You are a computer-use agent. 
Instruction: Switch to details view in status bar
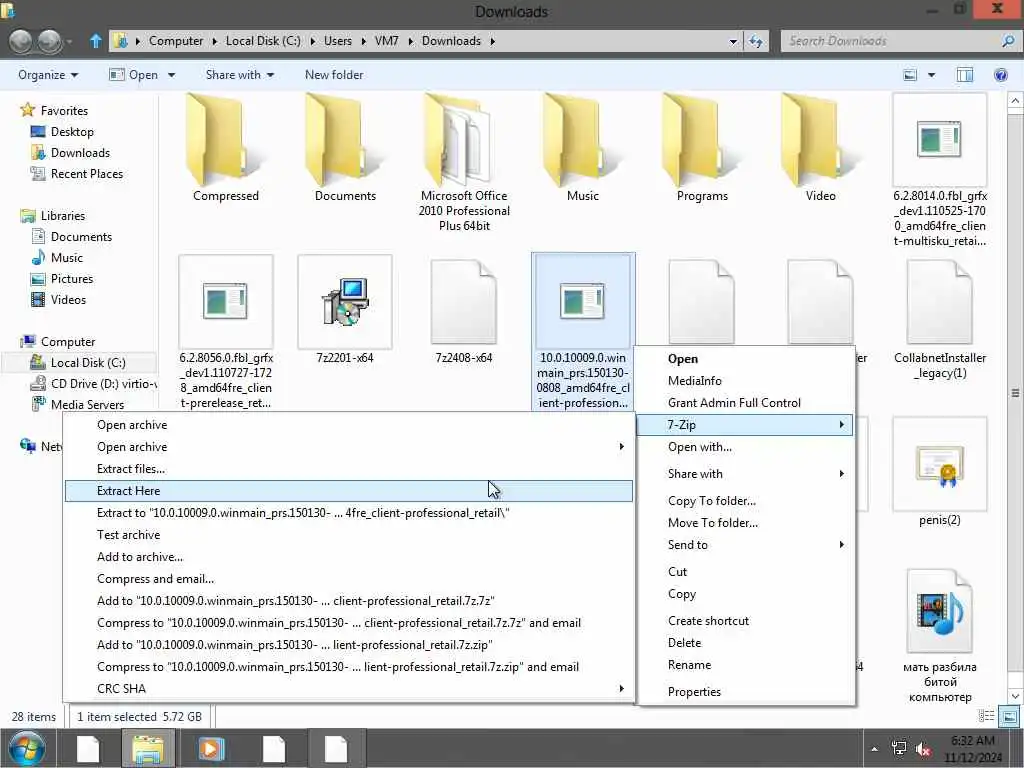pyautogui.click(x=987, y=716)
